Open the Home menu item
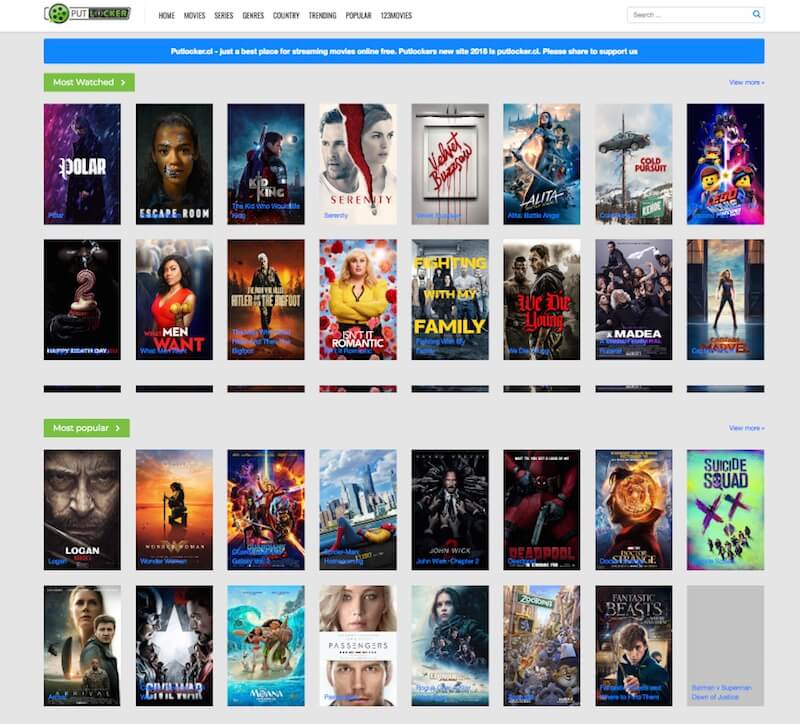 coord(166,15)
